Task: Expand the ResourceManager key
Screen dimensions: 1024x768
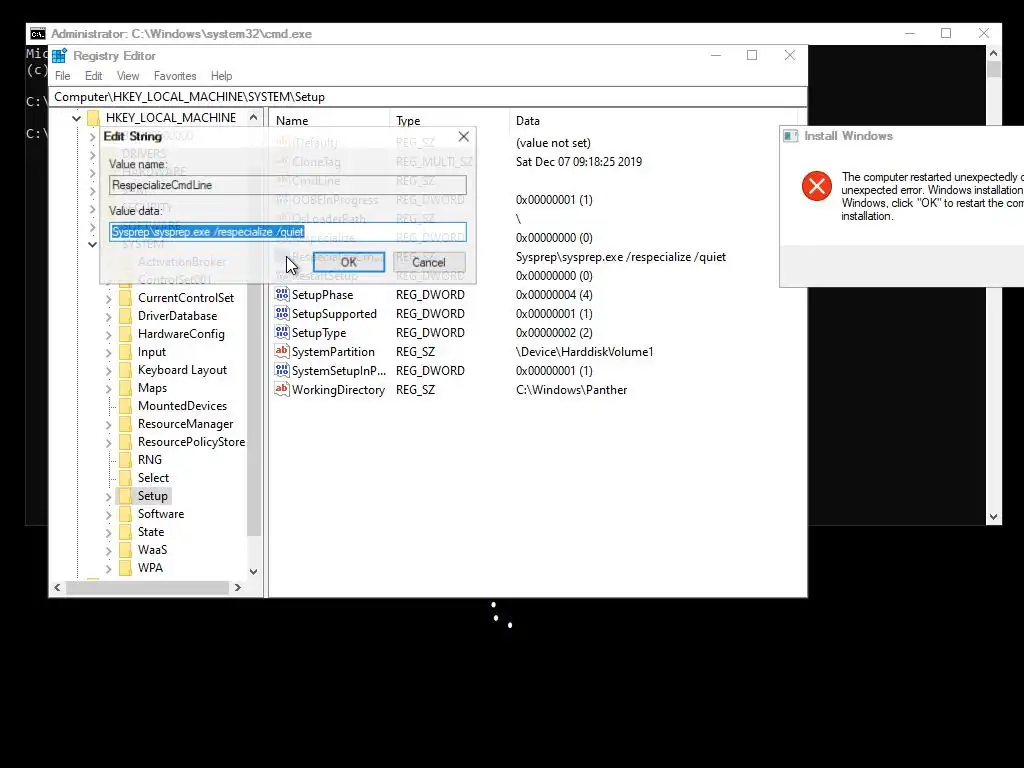Action: tap(108, 424)
